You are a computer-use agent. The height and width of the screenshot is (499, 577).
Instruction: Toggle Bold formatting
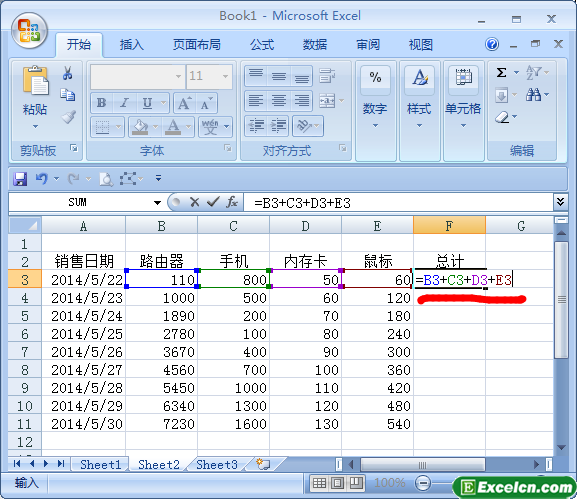102,103
